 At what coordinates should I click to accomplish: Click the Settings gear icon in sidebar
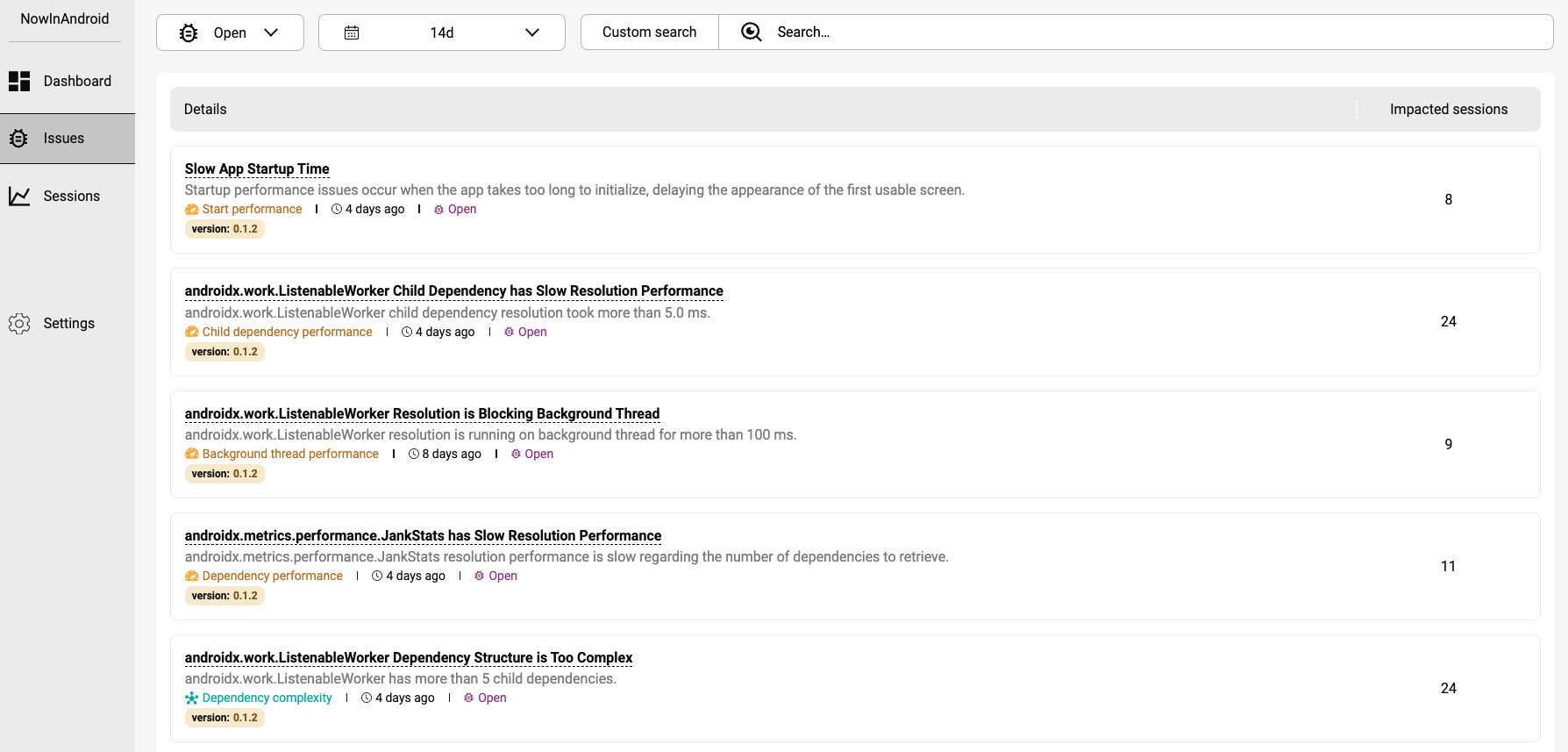tap(19, 324)
